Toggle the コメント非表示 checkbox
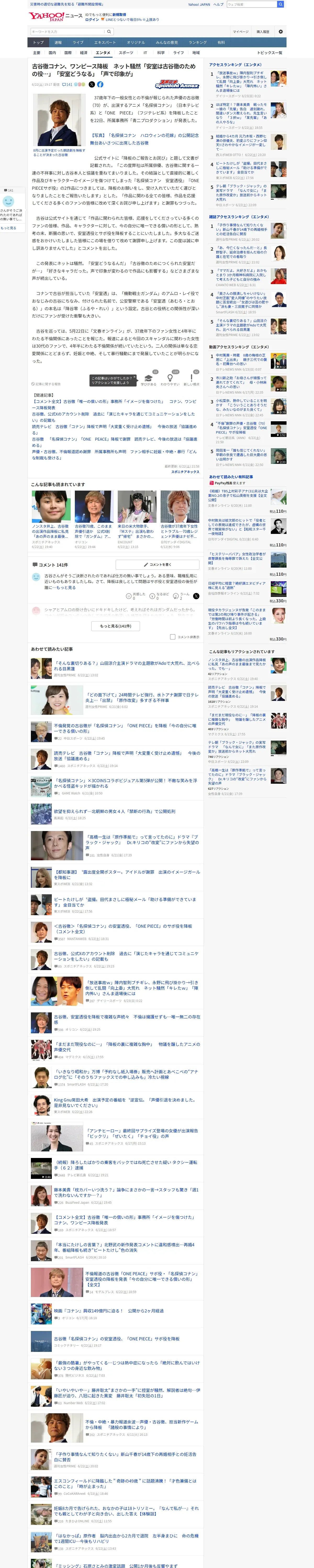Viewport: 314px width, 1568px height. point(172,637)
